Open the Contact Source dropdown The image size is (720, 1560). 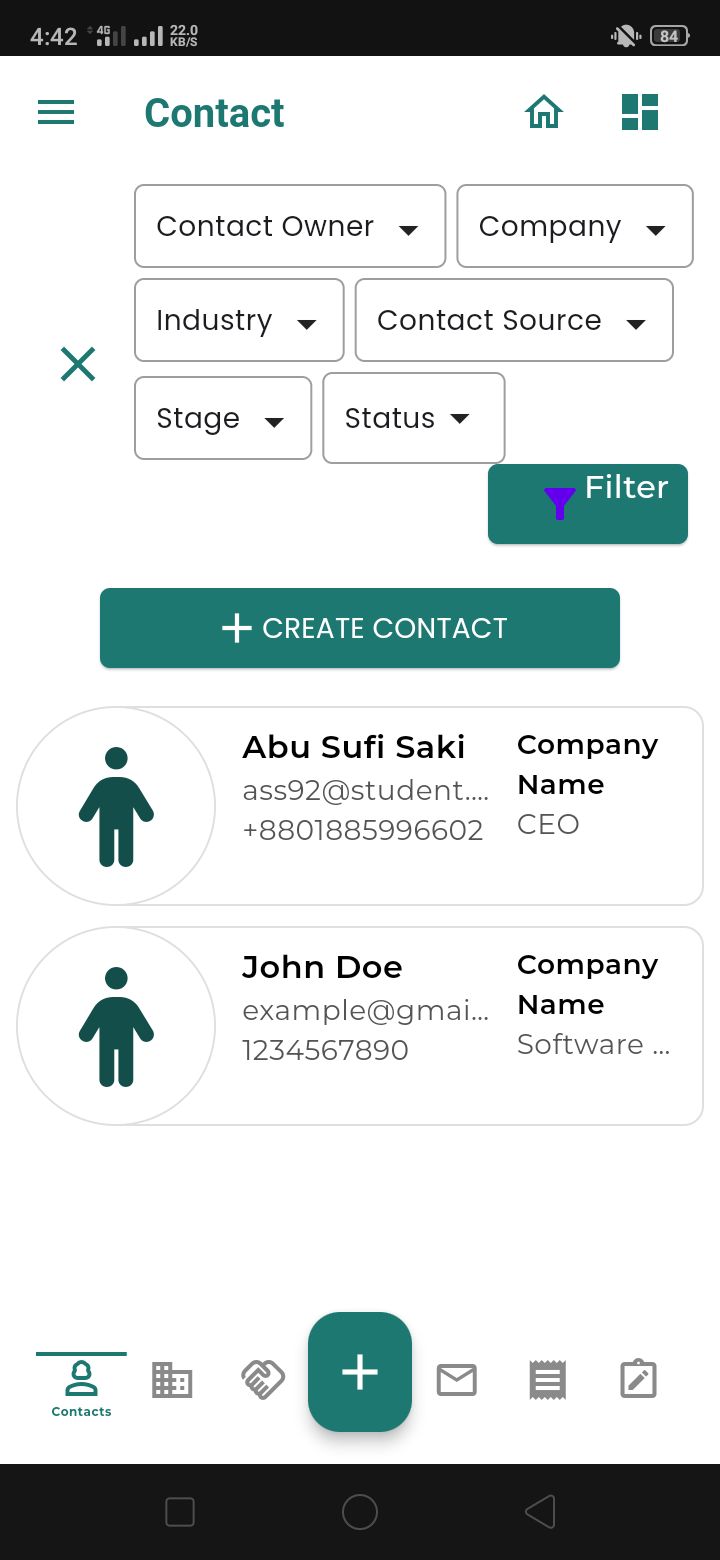click(514, 320)
